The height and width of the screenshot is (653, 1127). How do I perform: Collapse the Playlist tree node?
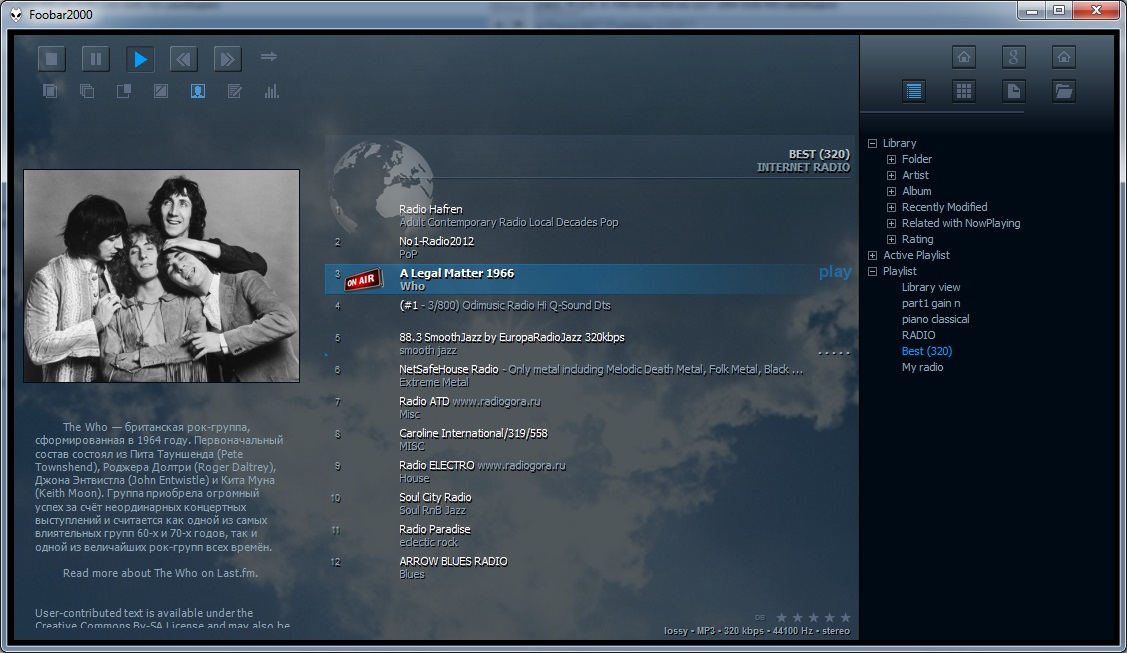(872, 271)
